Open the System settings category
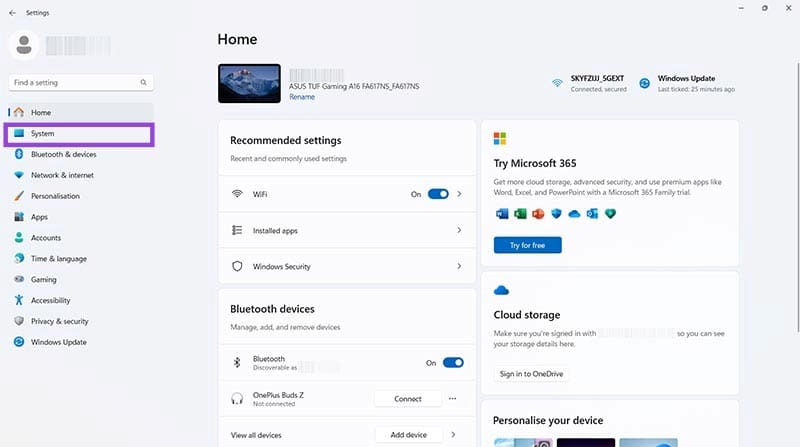800x447 pixels. [81, 133]
